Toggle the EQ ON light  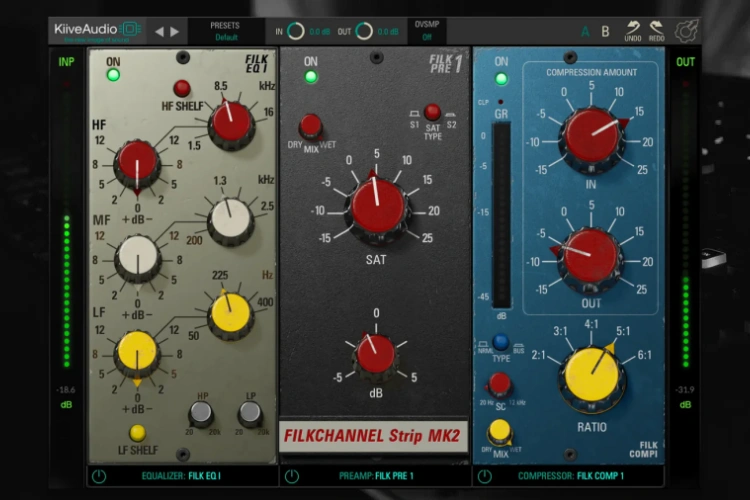point(113,75)
